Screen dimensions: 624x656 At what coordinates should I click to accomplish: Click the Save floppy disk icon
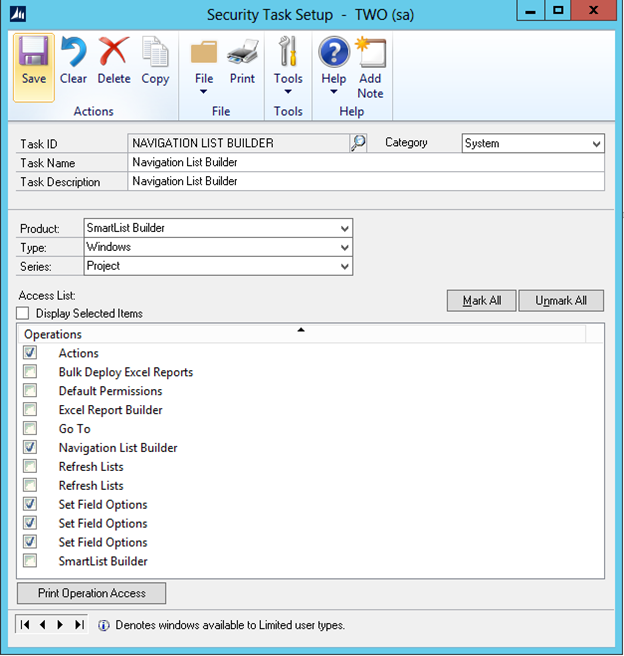tap(33, 51)
